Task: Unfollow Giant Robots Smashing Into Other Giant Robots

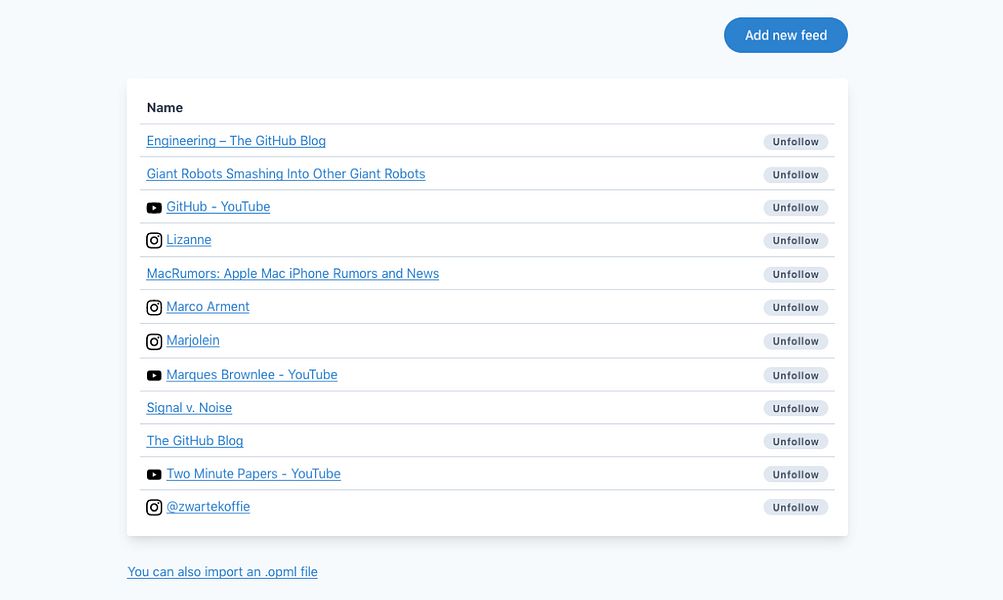Action: (795, 175)
